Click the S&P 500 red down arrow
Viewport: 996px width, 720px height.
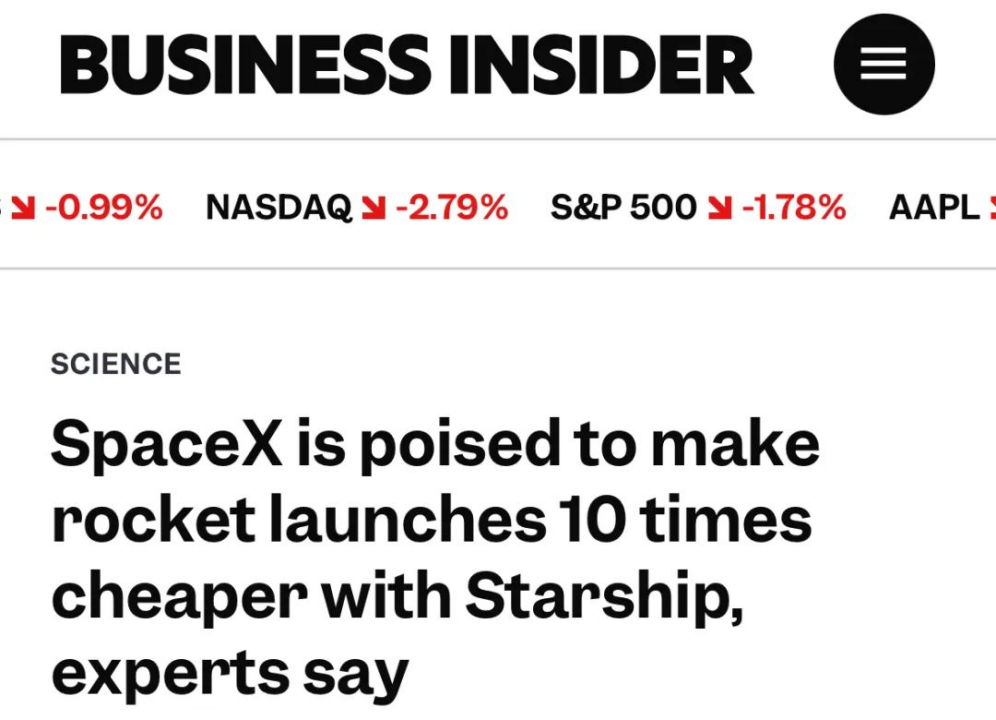[719, 208]
